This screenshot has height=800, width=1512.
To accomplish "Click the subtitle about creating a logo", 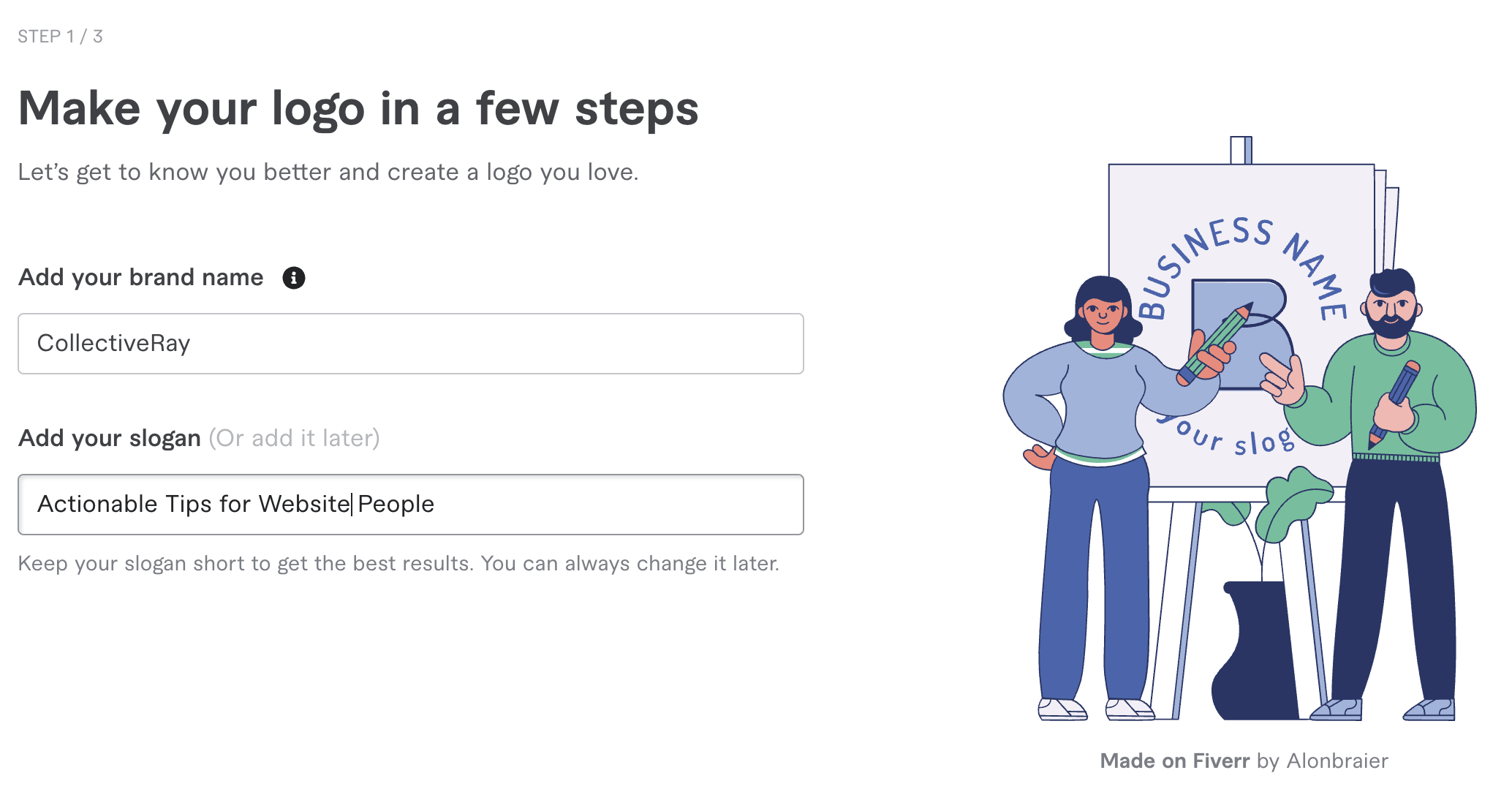I will (328, 173).
